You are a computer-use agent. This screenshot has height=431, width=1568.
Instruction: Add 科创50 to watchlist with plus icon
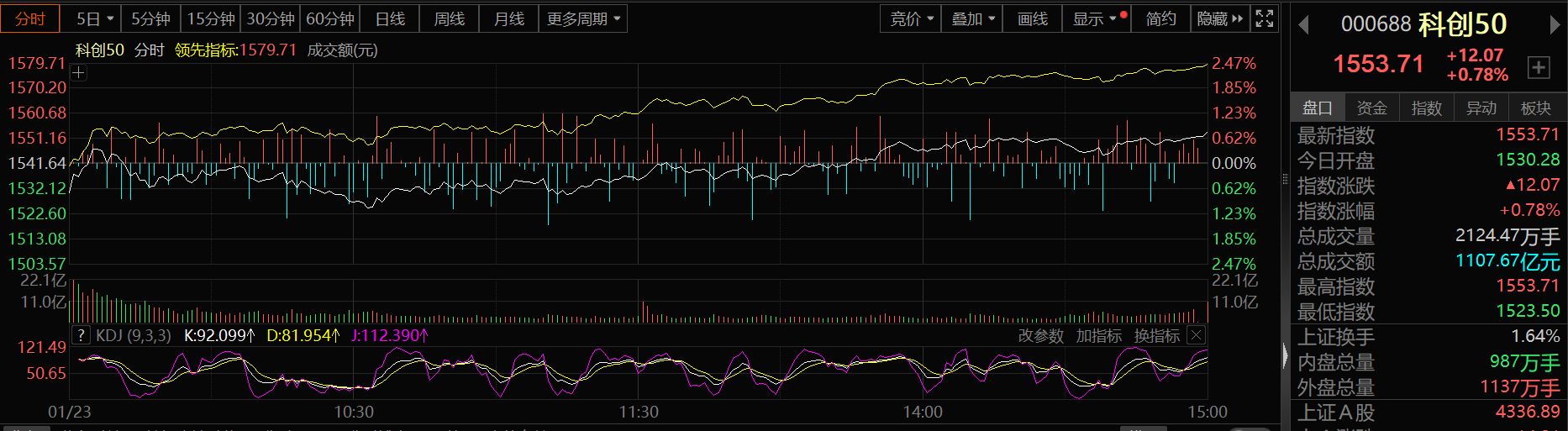click(x=1539, y=67)
